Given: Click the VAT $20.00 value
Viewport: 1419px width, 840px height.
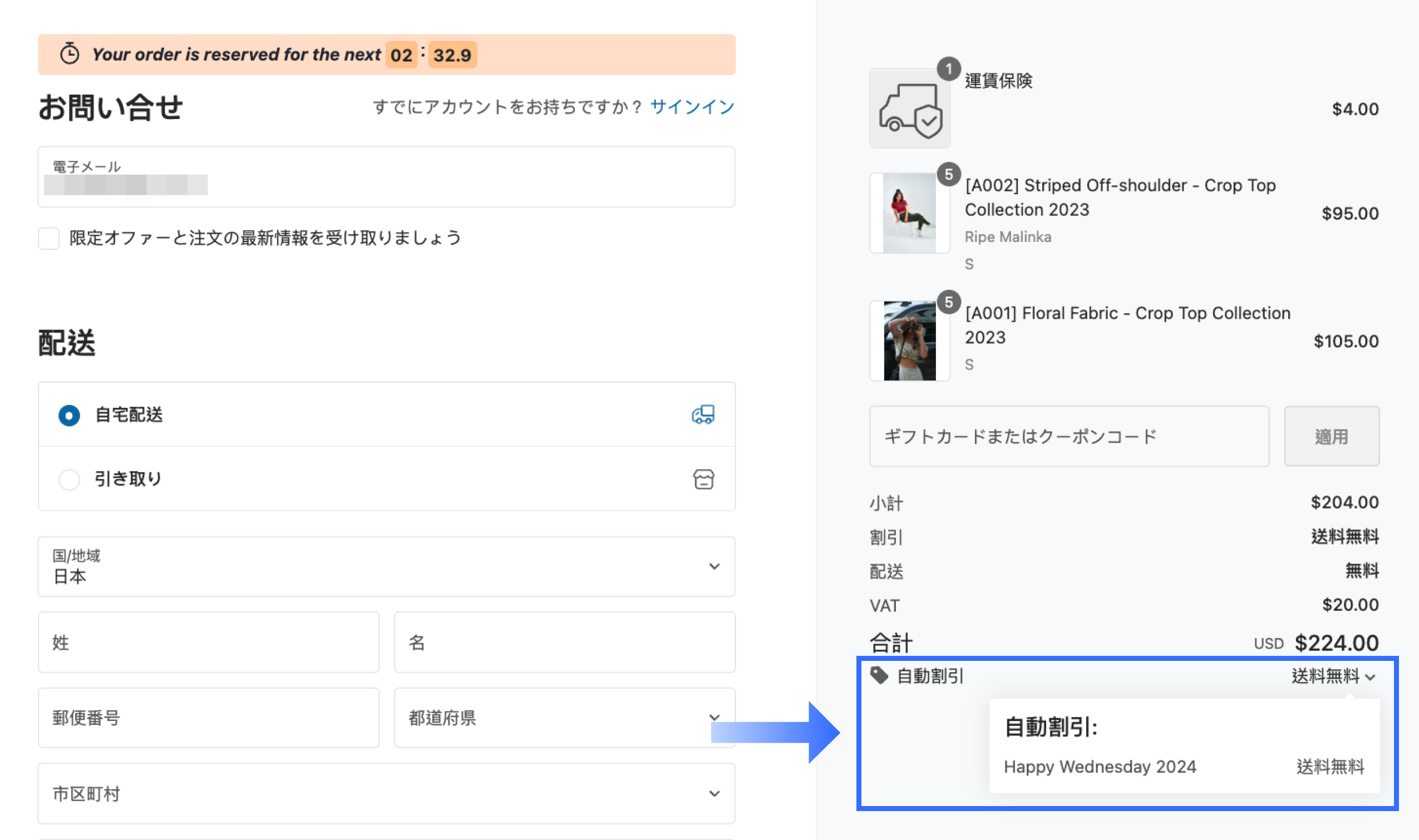Looking at the screenshot, I should click(x=1351, y=605).
